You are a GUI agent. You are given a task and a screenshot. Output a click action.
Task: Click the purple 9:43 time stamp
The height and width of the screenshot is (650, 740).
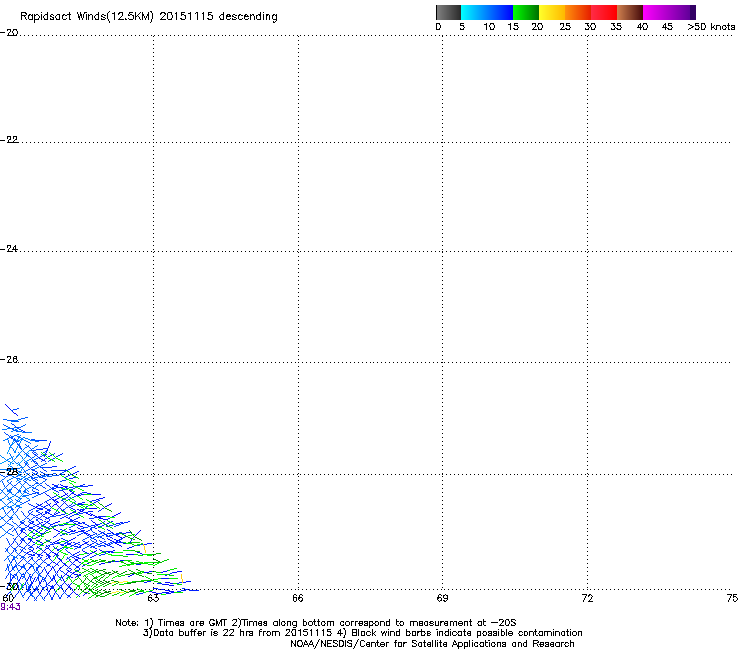[10, 607]
